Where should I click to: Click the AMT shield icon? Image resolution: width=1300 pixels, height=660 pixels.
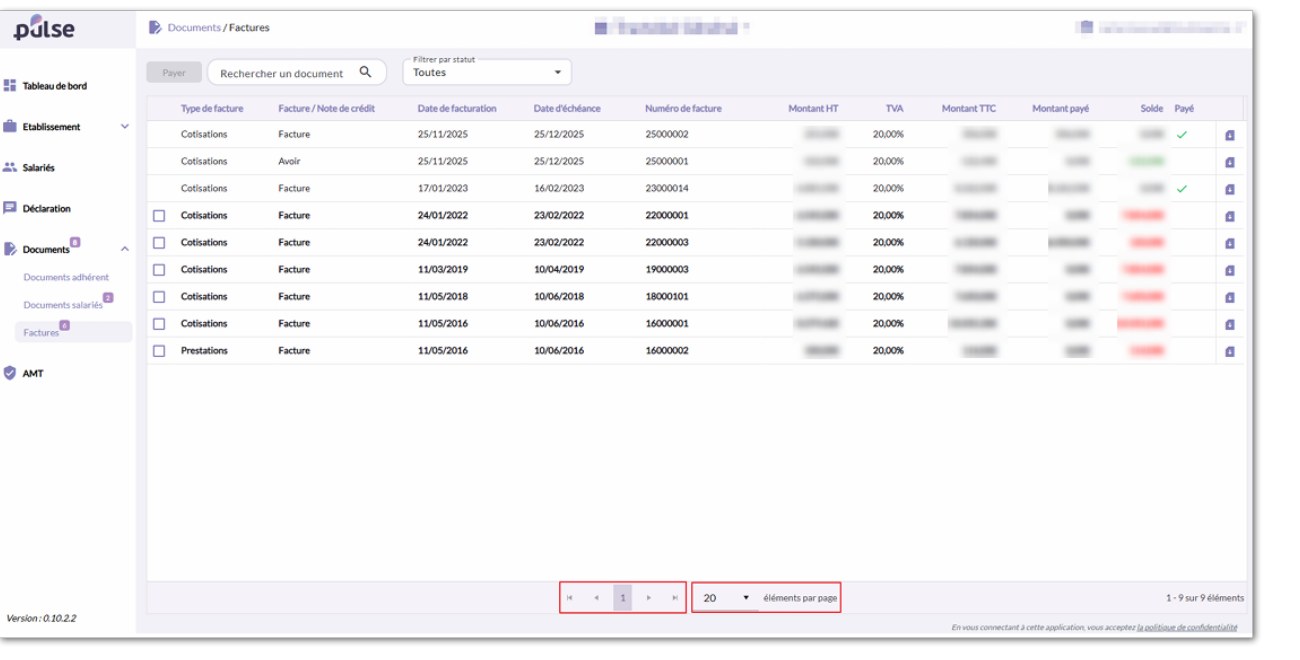10,373
